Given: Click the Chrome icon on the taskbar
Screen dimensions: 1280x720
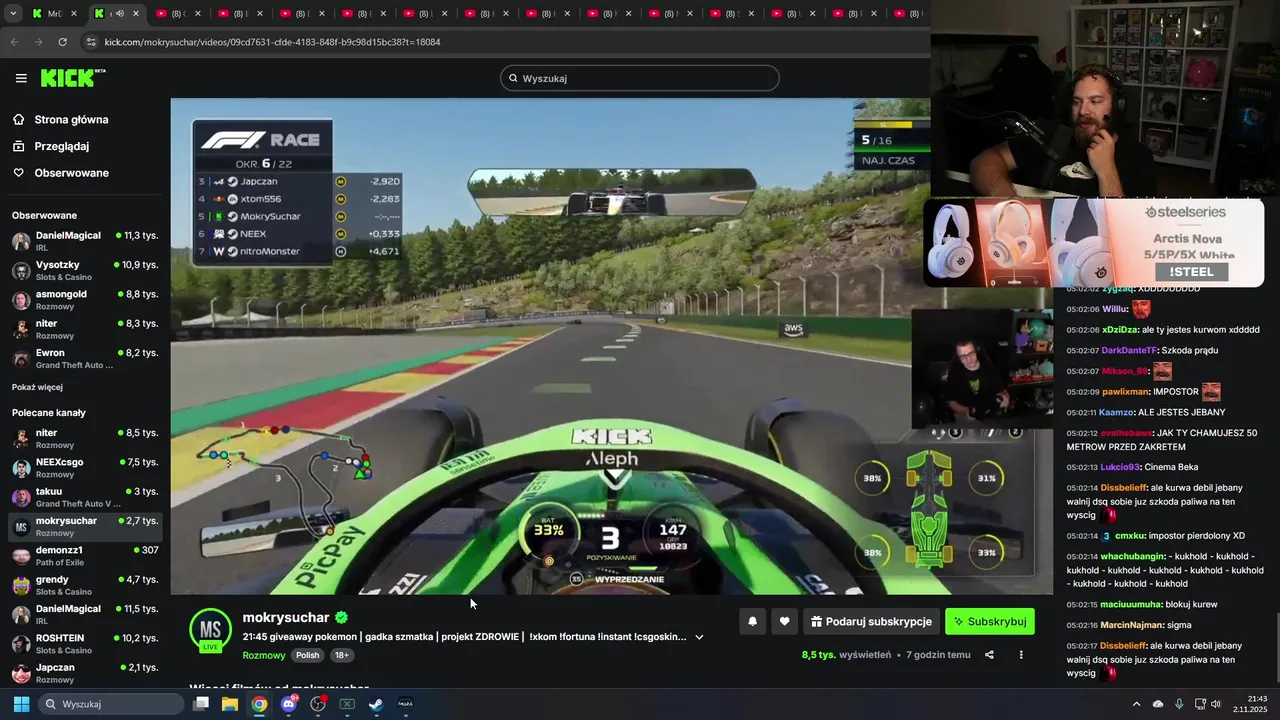Looking at the screenshot, I should (259, 704).
